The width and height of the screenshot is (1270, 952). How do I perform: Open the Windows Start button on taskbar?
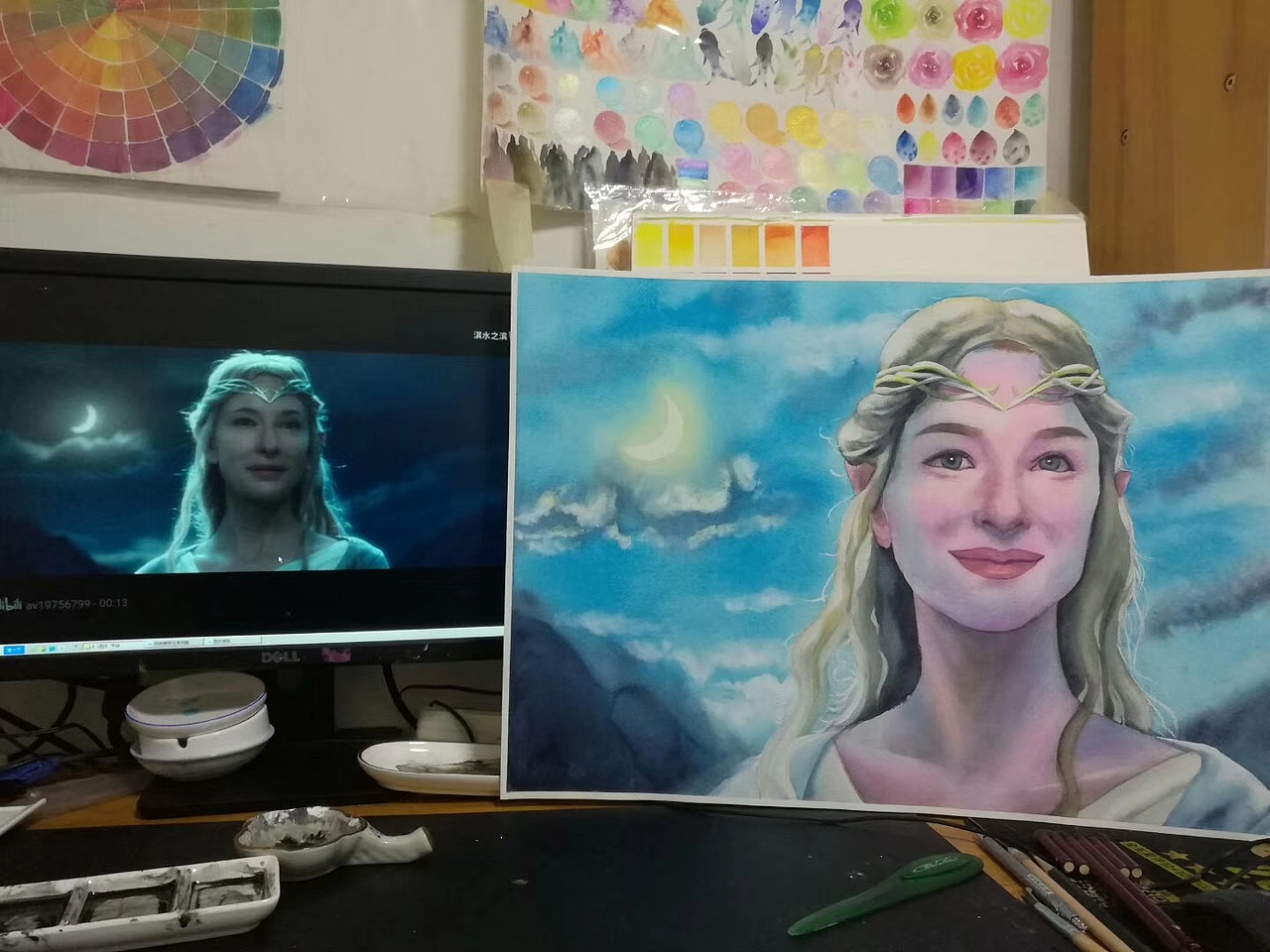[x=14, y=650]
